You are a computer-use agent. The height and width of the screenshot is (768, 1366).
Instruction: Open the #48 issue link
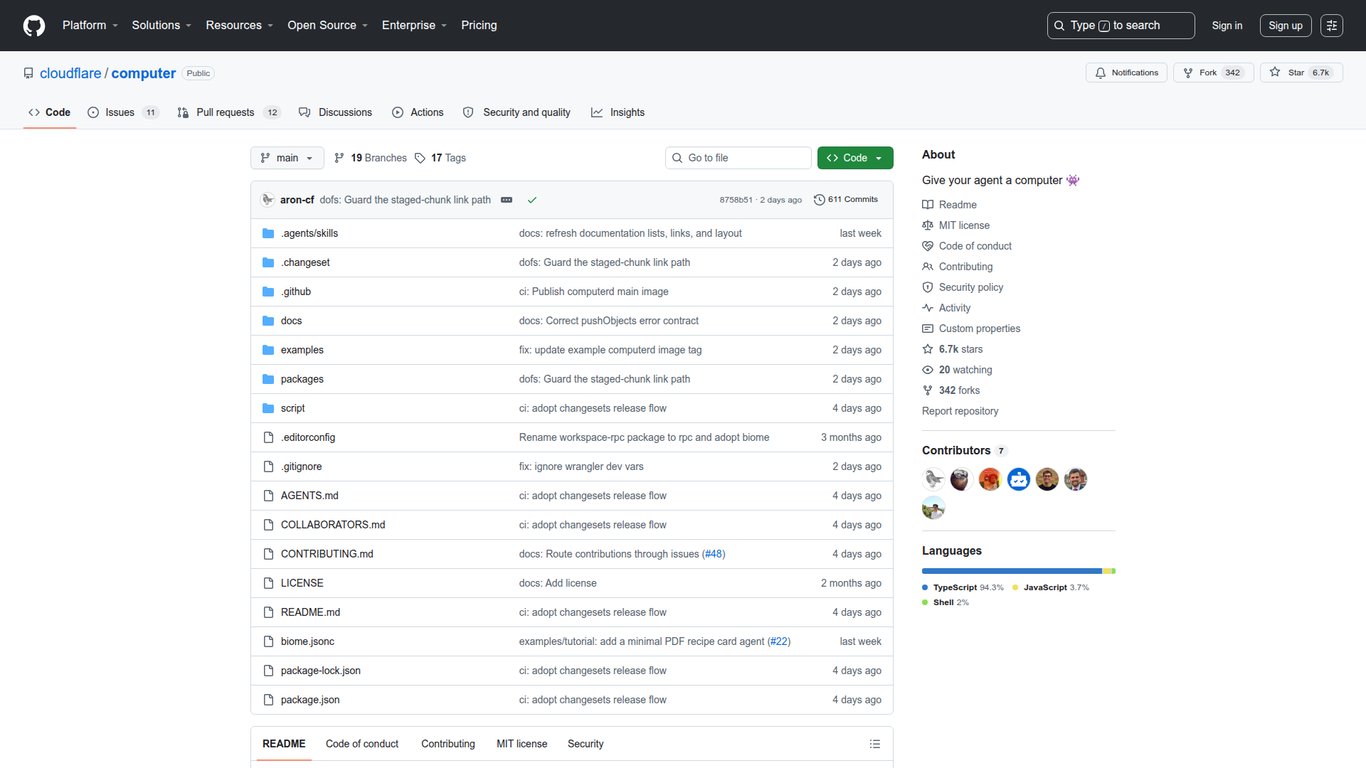tap(714, 554)
